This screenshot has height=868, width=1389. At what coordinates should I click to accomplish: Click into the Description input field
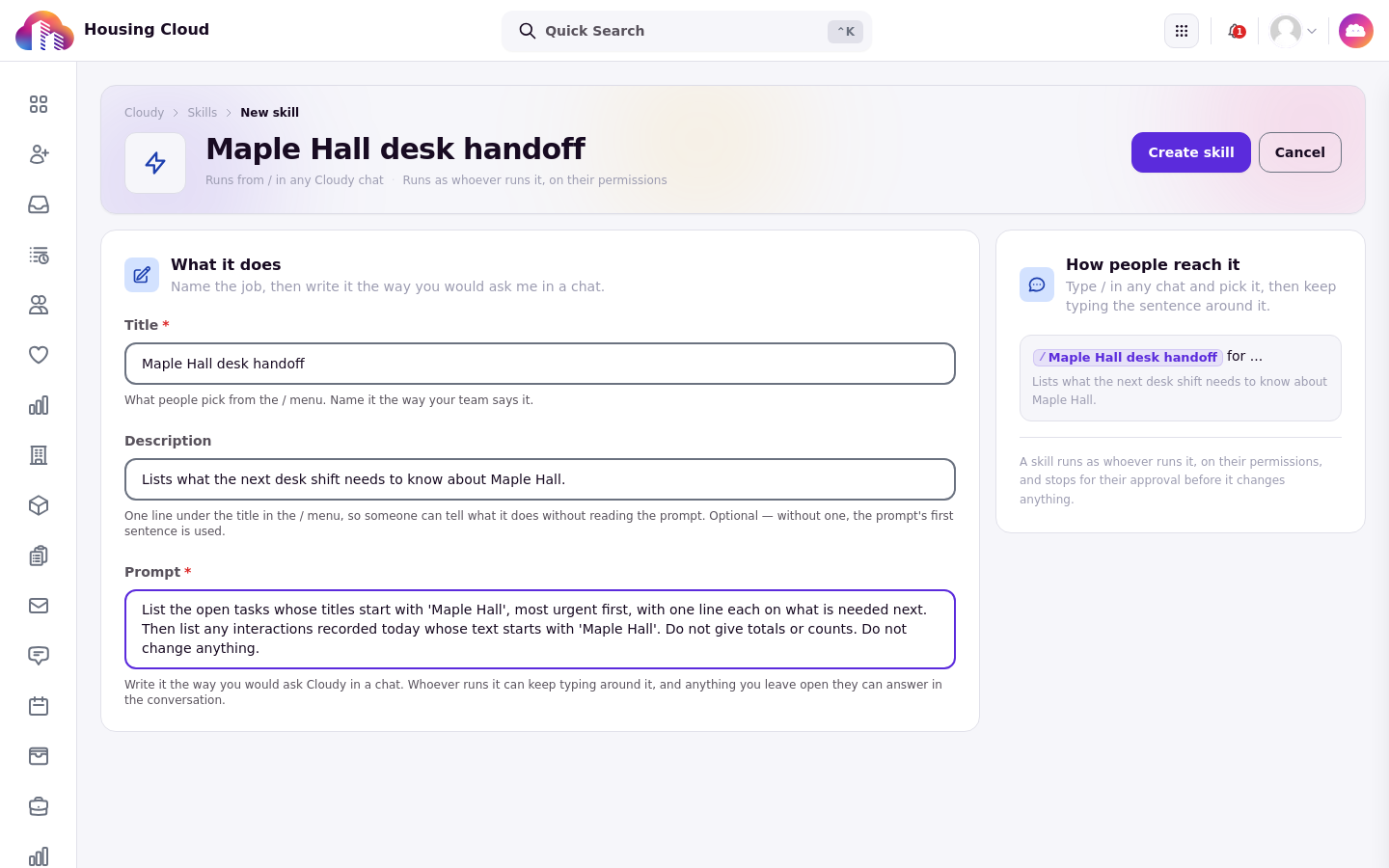tap(540, 479)
